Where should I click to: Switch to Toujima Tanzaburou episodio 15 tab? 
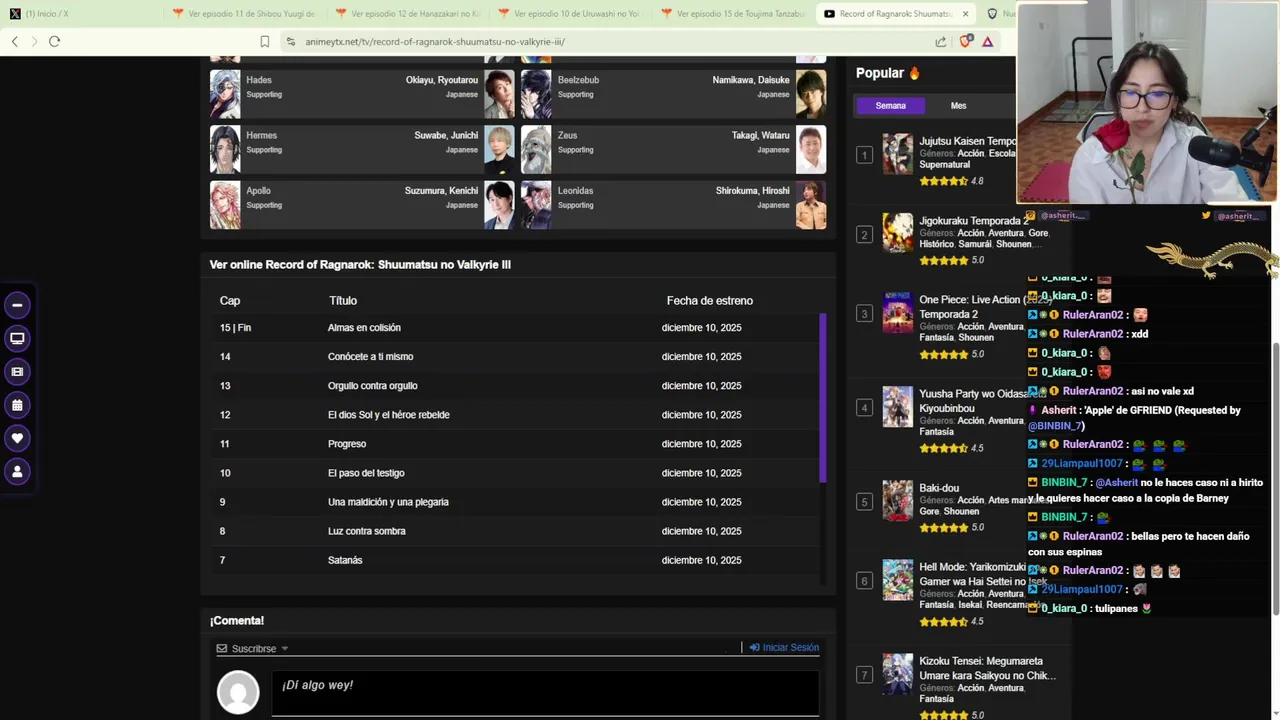(x=733, y=14)
